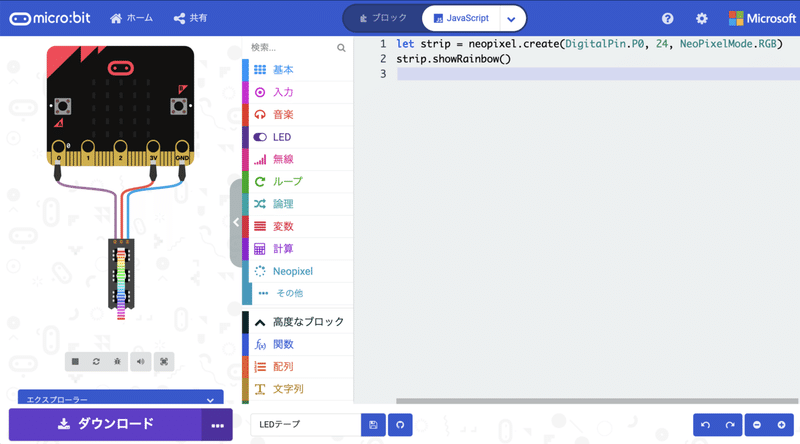800x444 pixels.
Task: Click button B on the simulated micro:bit
Action: (x=179, y=106)
